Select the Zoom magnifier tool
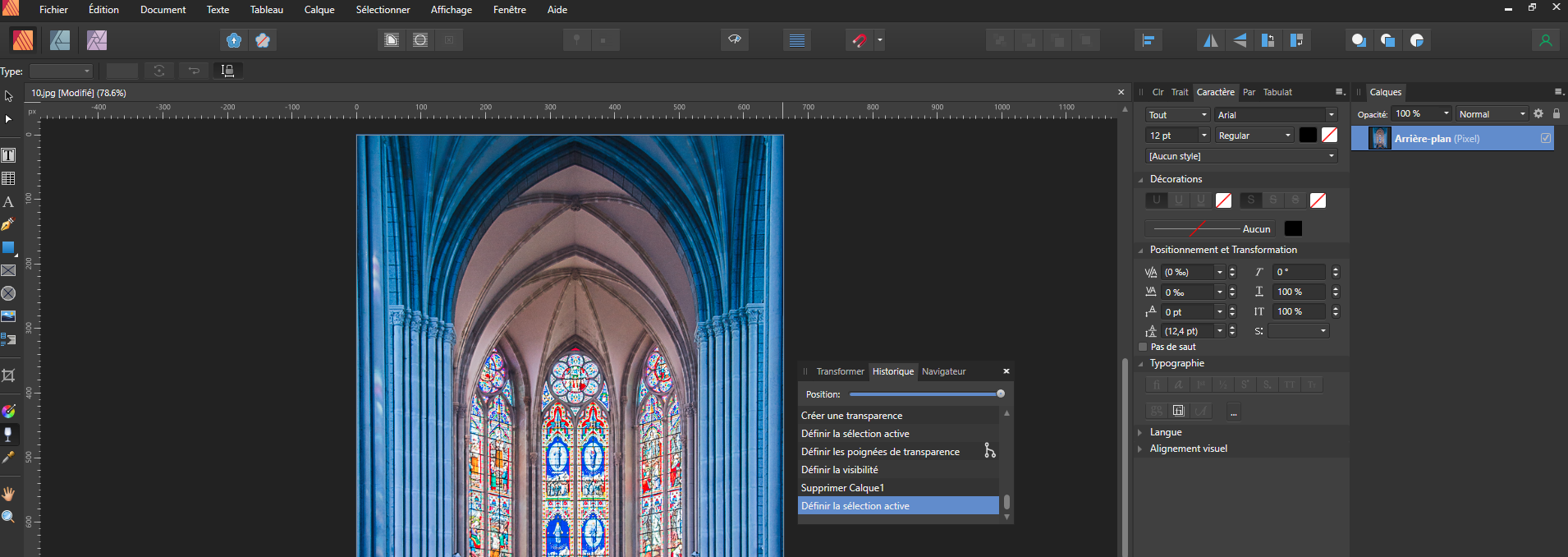 click(x=8, y=517)
